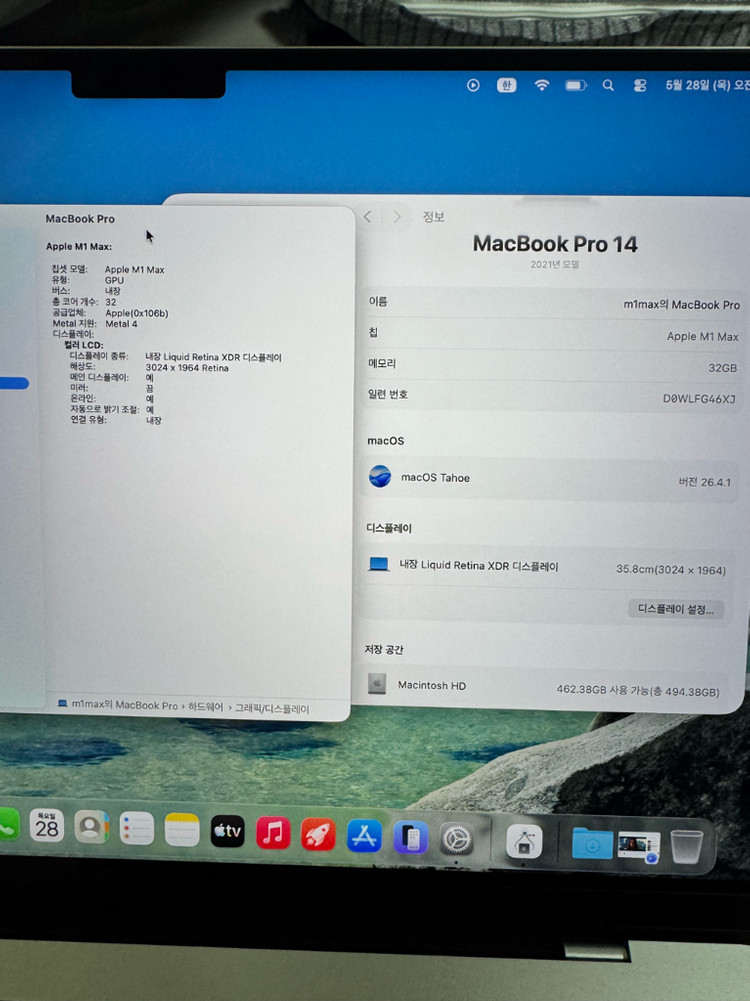The width and height of the screenshot is (750, 1001).
Task: Open Control Center in menu bar
Action: click(x=640, y=85)
